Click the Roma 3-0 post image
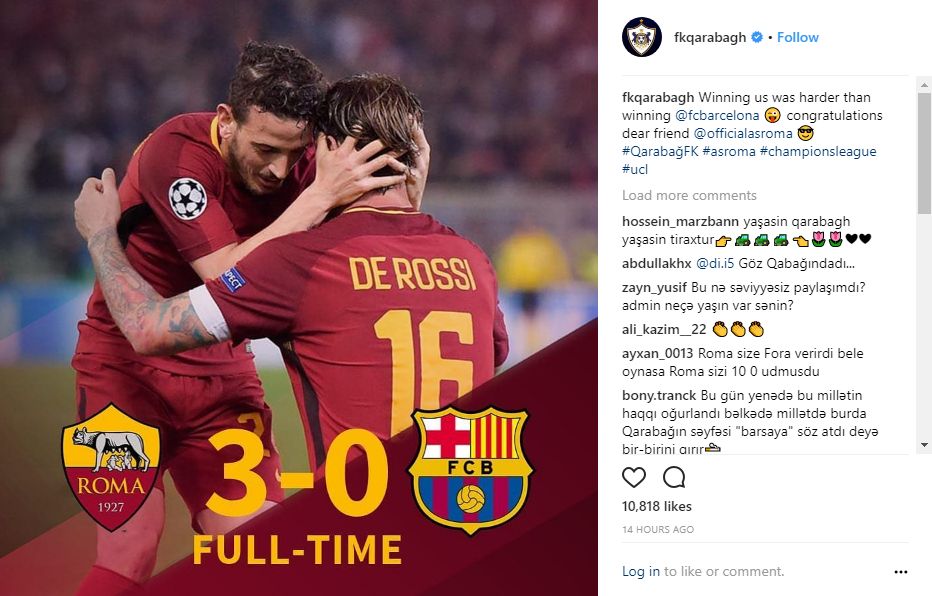Viewport: 932px width, 596px height. 298,298
